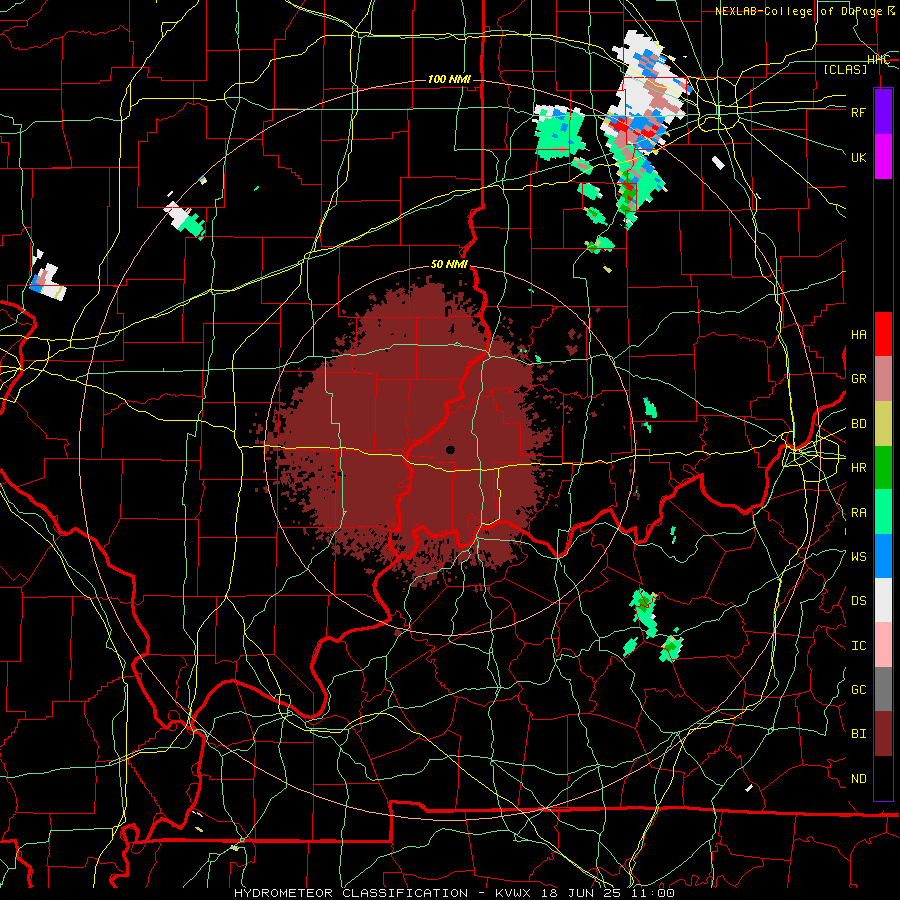
Task: Click the [CLAS] label above the legend
Action: [x=845, y=69]
